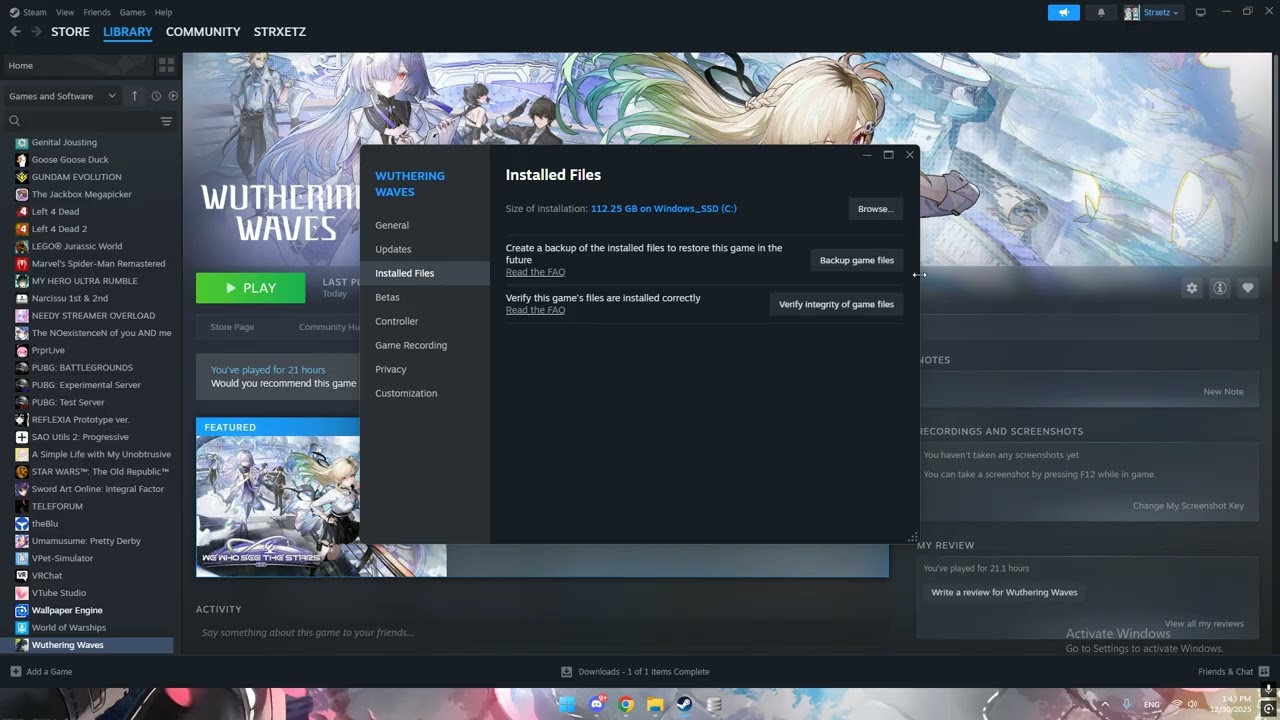Click the Home button in the library sidebar
Screen dimensions: 1280x720
coord(77,65)
